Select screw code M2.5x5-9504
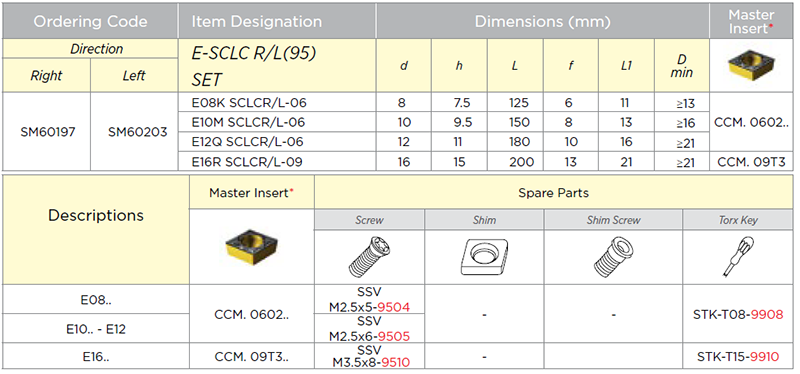 click(369, 307)
